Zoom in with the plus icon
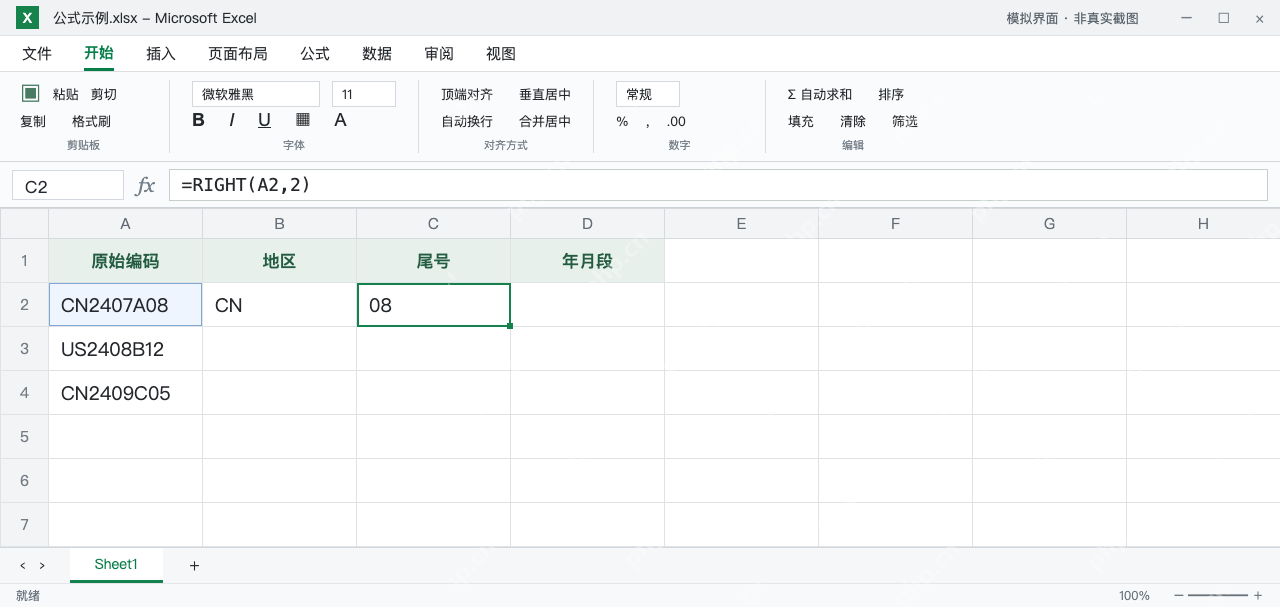 click(1258, 596)
